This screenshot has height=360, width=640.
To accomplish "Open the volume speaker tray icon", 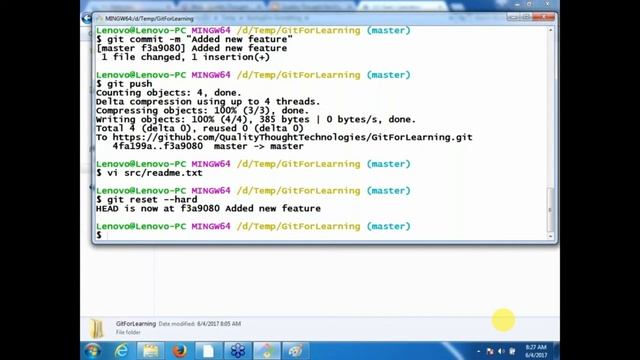I will point(501,351).
